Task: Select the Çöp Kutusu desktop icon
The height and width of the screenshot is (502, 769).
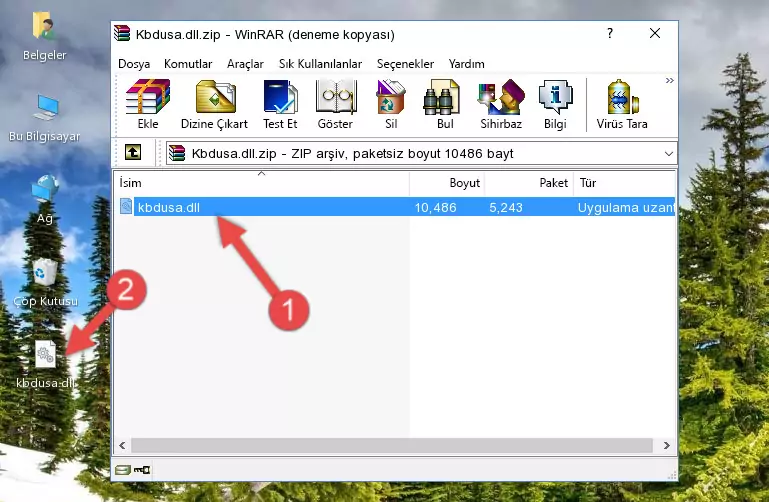Action: tap(45, 283)
